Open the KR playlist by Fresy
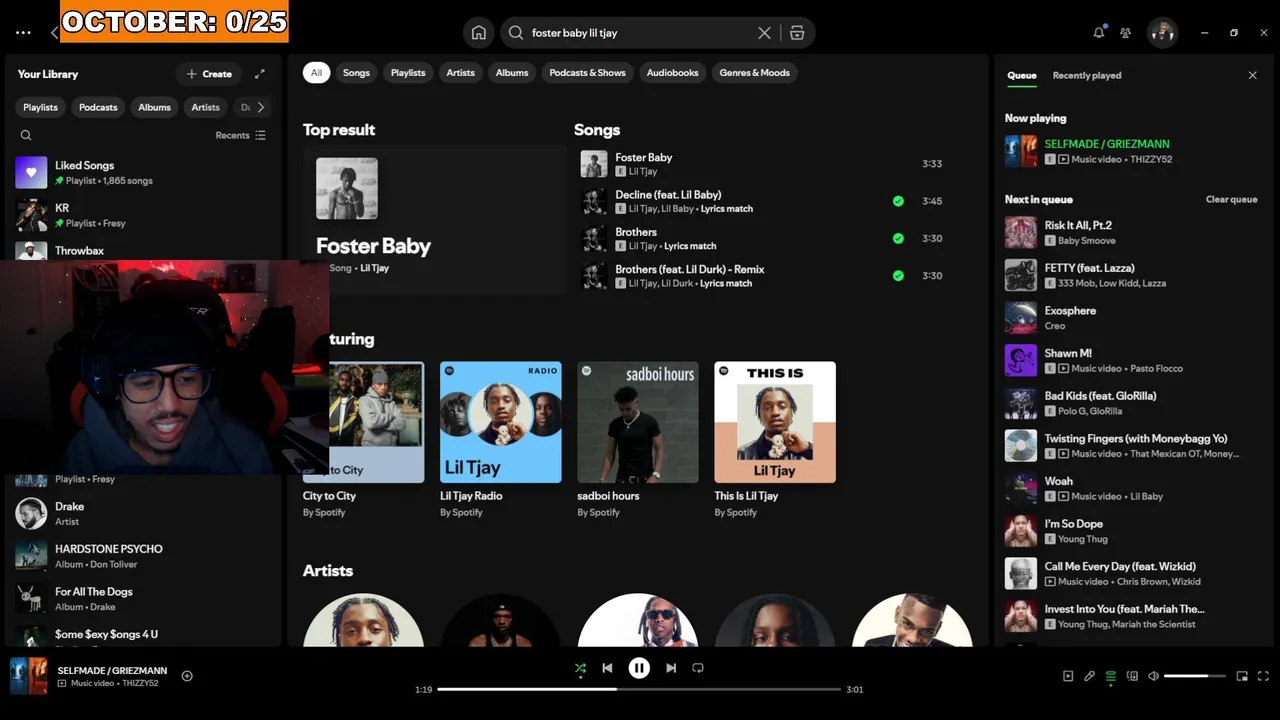 140,215
